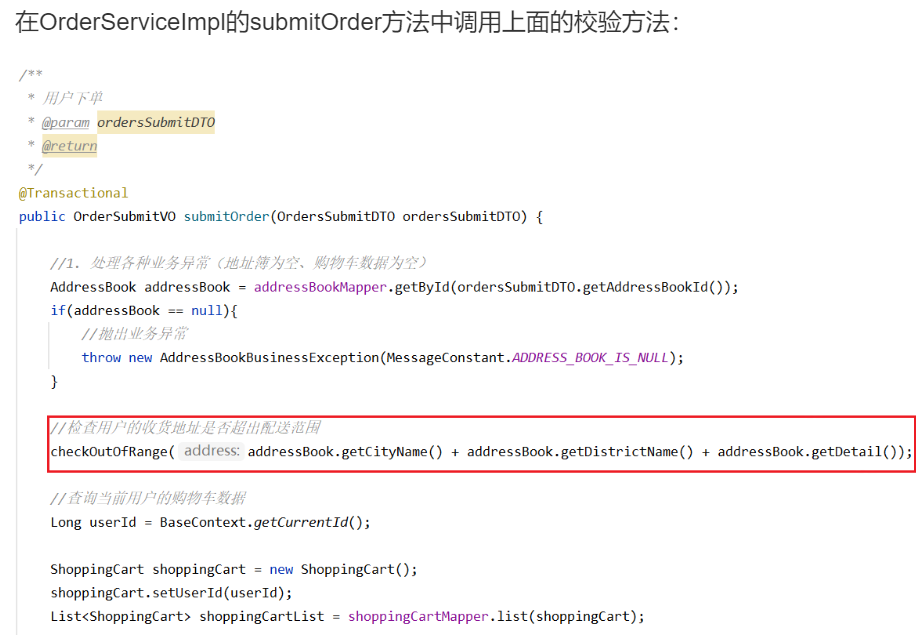Screen dimensions: 916x639
Task: Click the comment 处理各种业务异常
Action: coord(239,263)
